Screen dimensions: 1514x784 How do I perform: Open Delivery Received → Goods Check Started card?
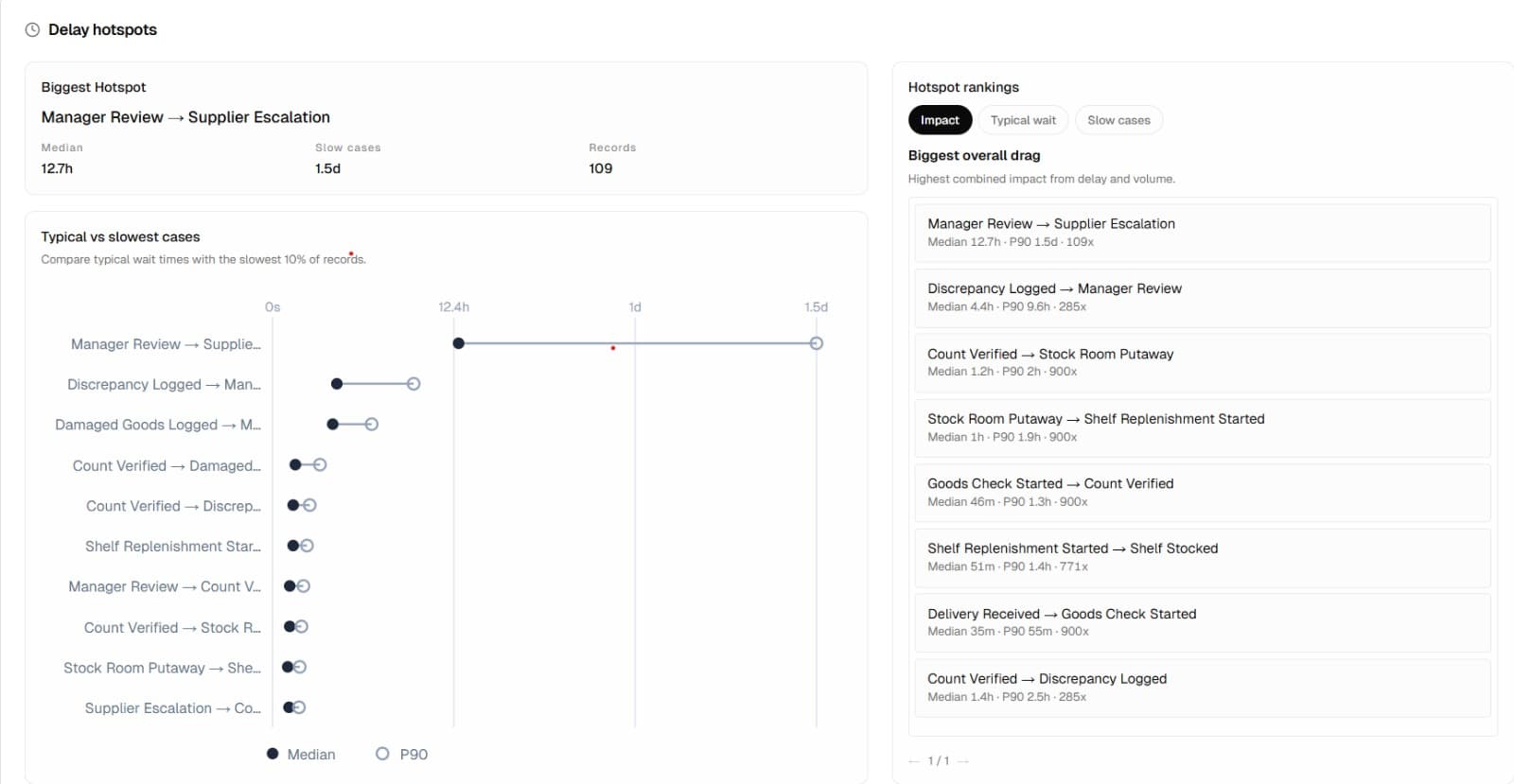pyautogui.click(x=1203, y=622)
